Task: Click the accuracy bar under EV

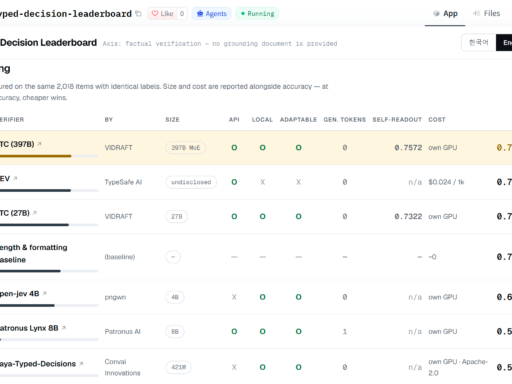Action: point(49,190)
